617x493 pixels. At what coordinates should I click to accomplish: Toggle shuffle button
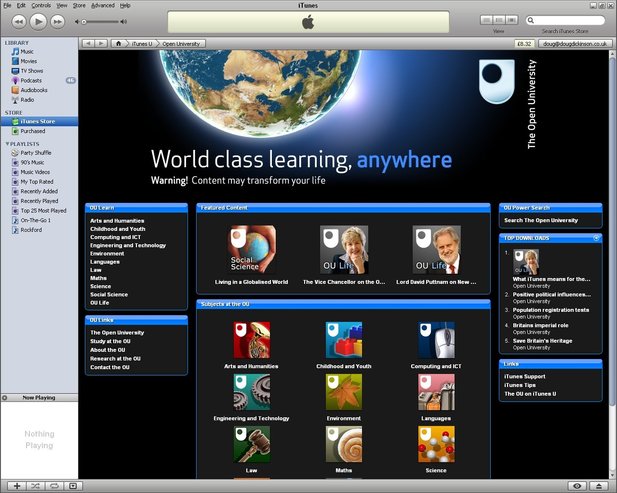[35, 486]
